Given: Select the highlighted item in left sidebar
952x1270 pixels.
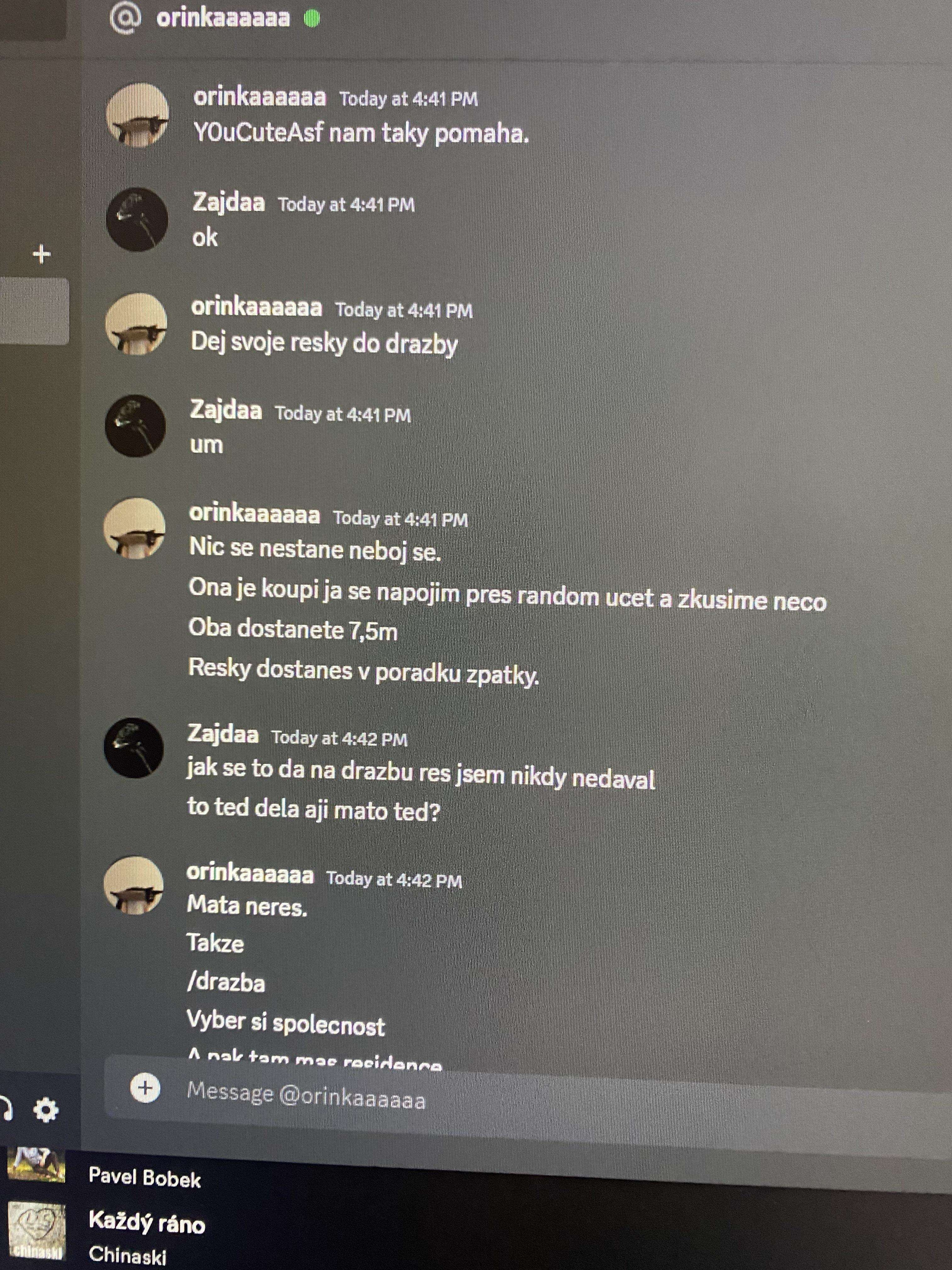Looking at the screenshot, I should tap(34, 311).
